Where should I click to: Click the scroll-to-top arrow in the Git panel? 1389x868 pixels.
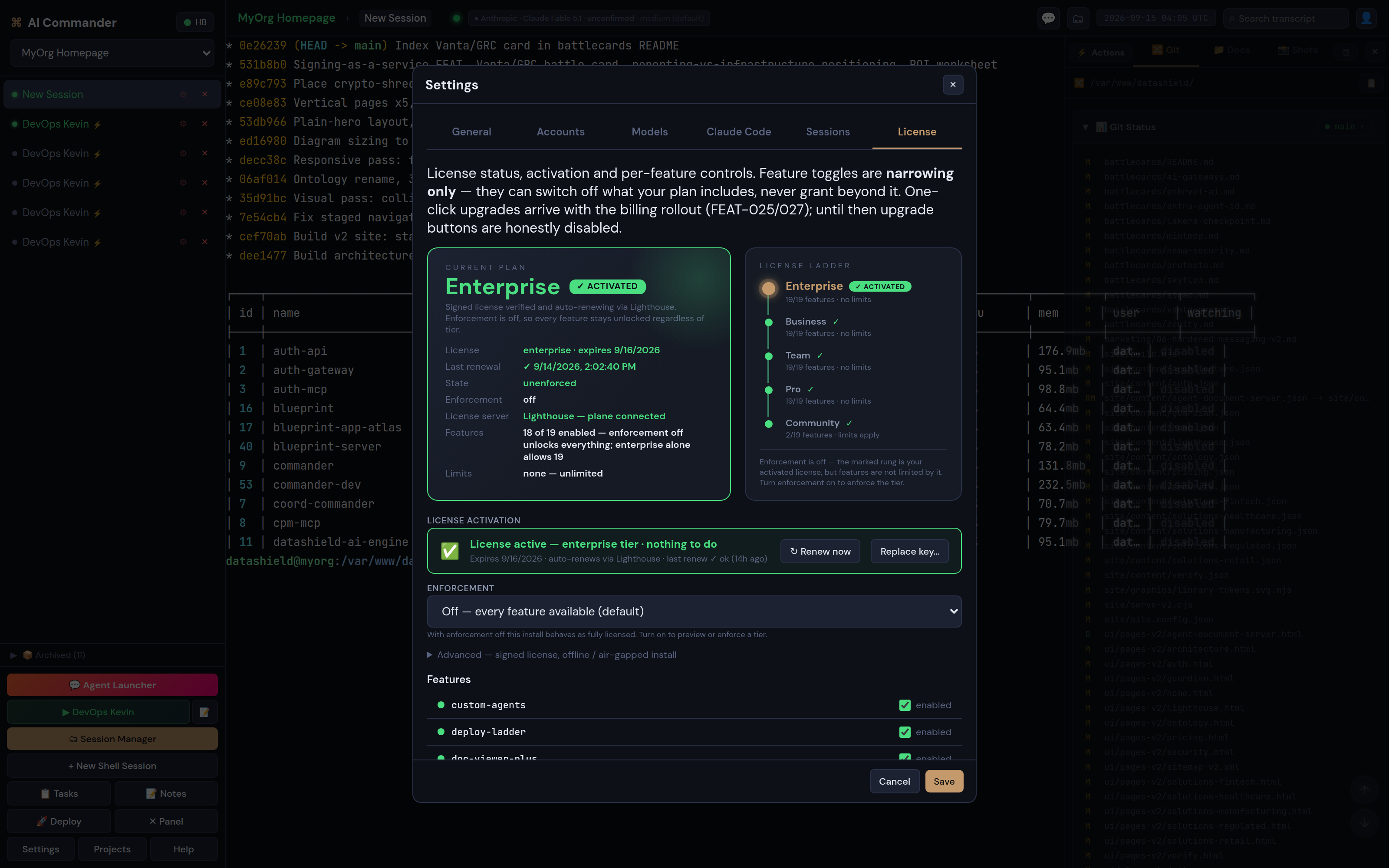pos(1365,790)
